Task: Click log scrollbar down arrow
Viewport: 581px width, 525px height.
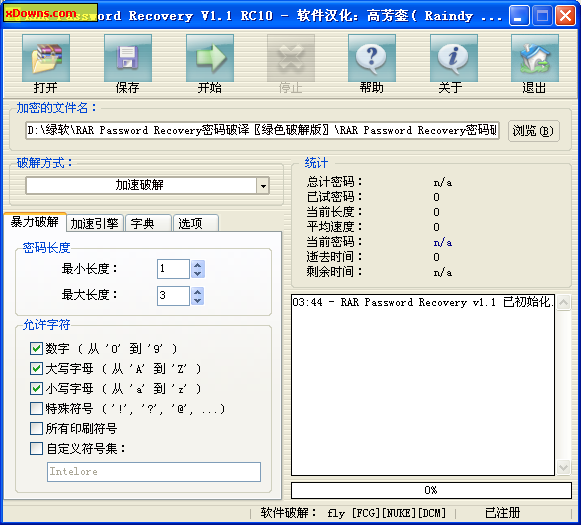Action: tap(563, 467)
